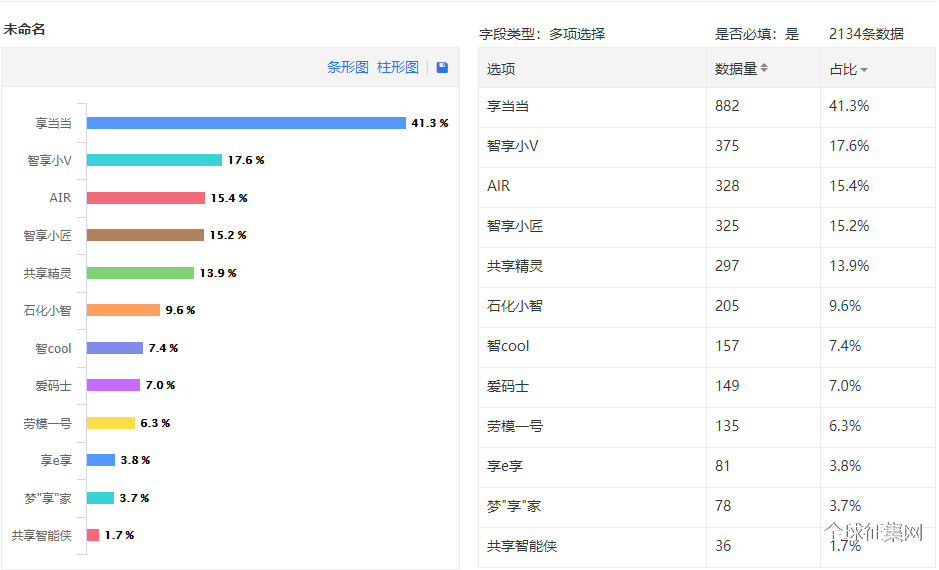
Task: Click the 共享智能侠 table row
Action: coord(707,547)
